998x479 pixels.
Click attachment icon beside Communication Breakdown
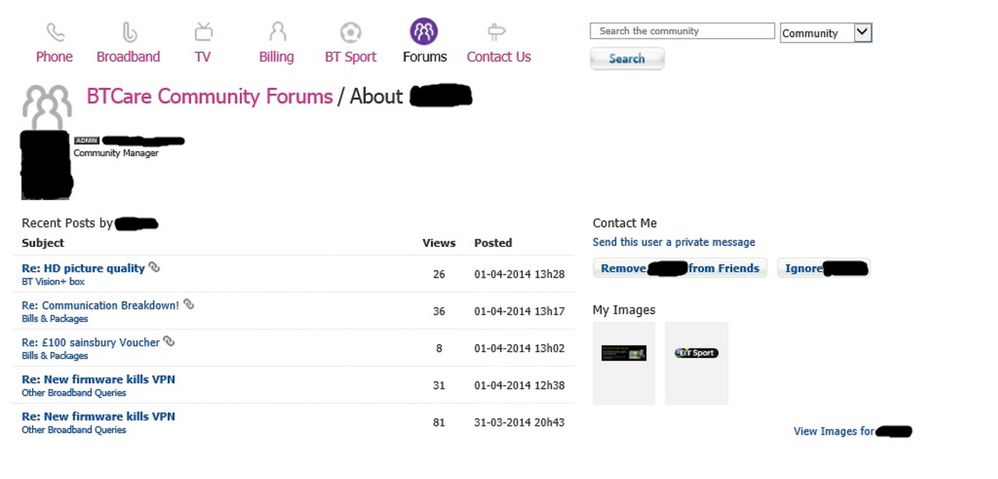coord(188,304)
